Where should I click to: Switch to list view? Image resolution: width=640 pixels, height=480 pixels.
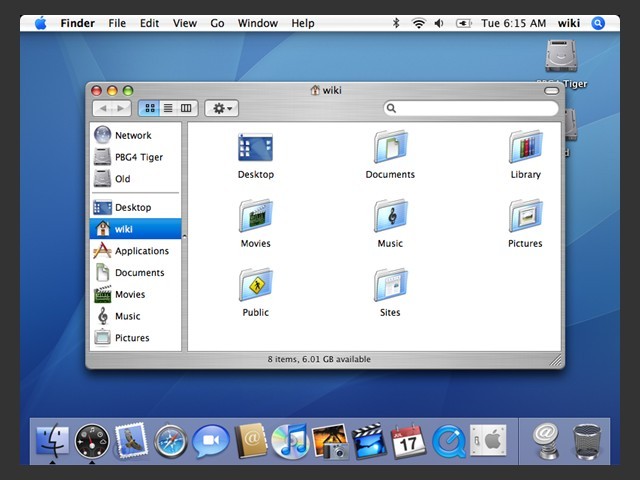[x=168, y=108]
